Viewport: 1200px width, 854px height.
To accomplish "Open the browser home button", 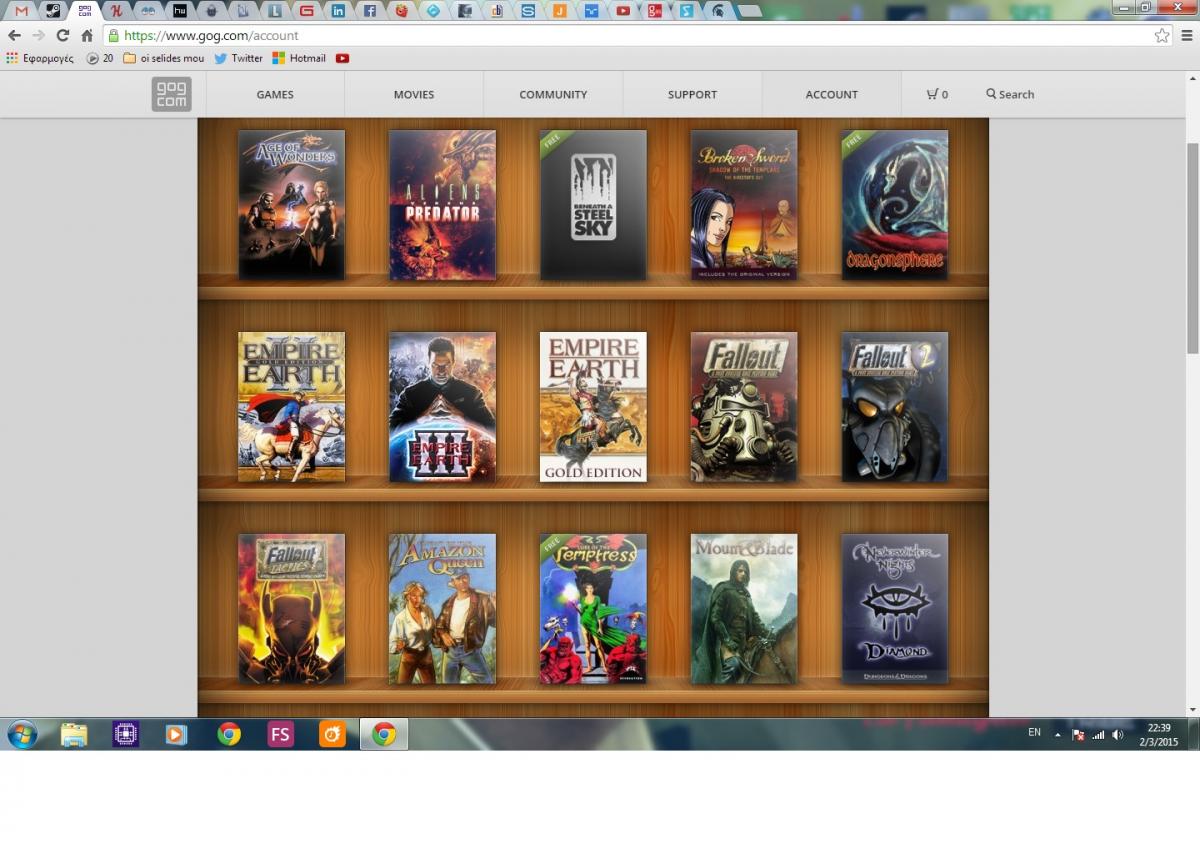I will (87, 35).
